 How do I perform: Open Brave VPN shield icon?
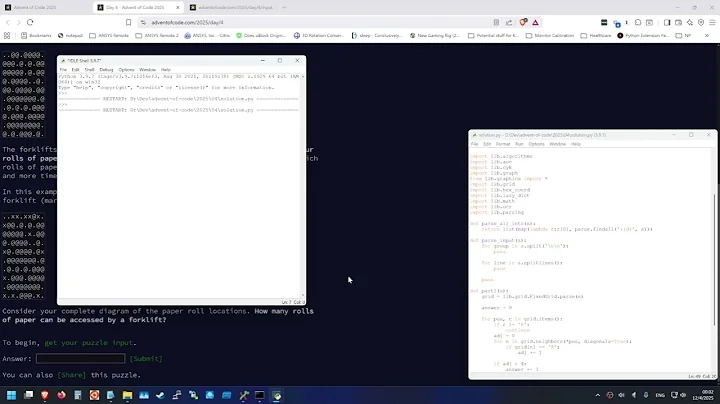701,22
